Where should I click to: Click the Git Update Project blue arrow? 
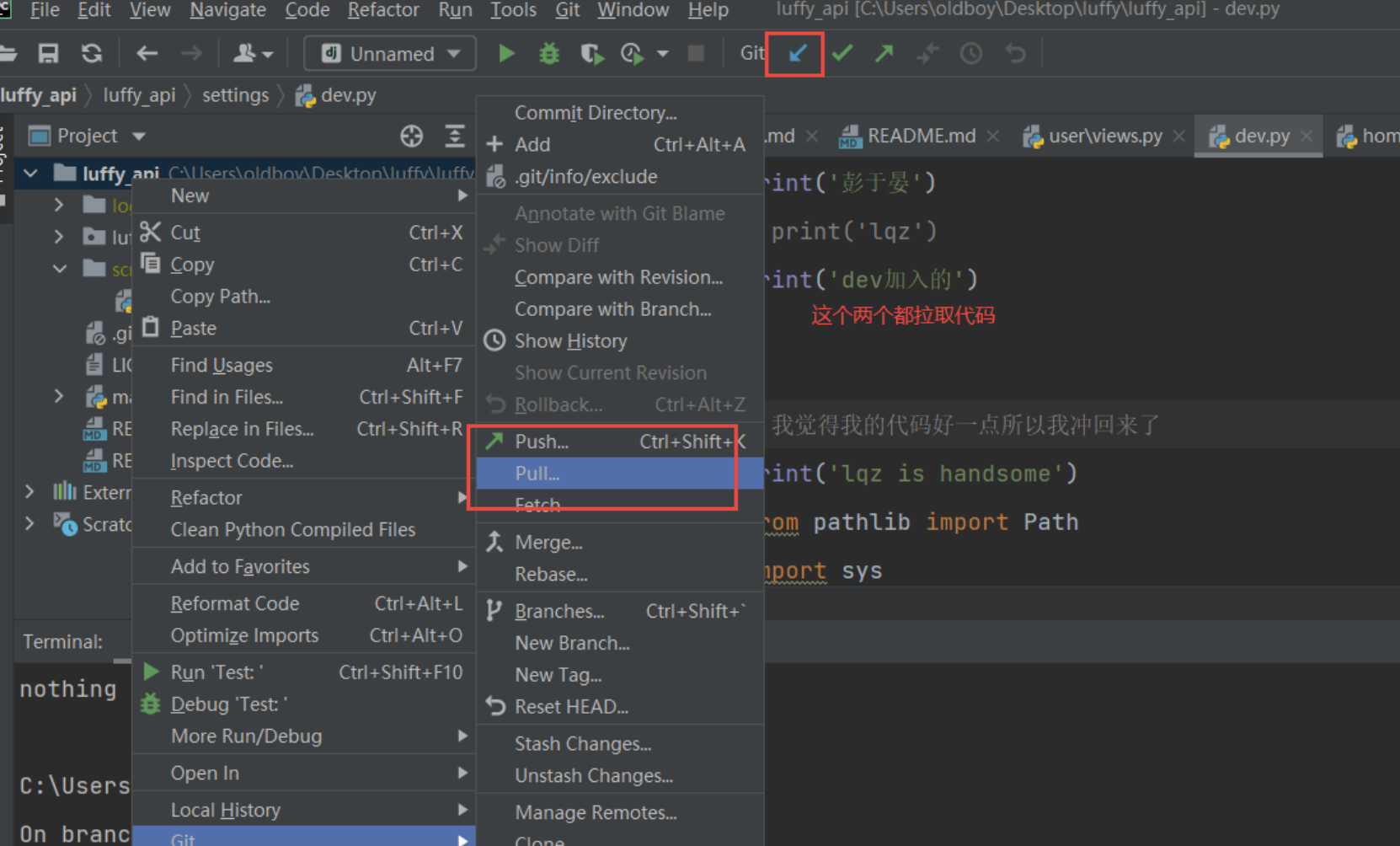797,54
